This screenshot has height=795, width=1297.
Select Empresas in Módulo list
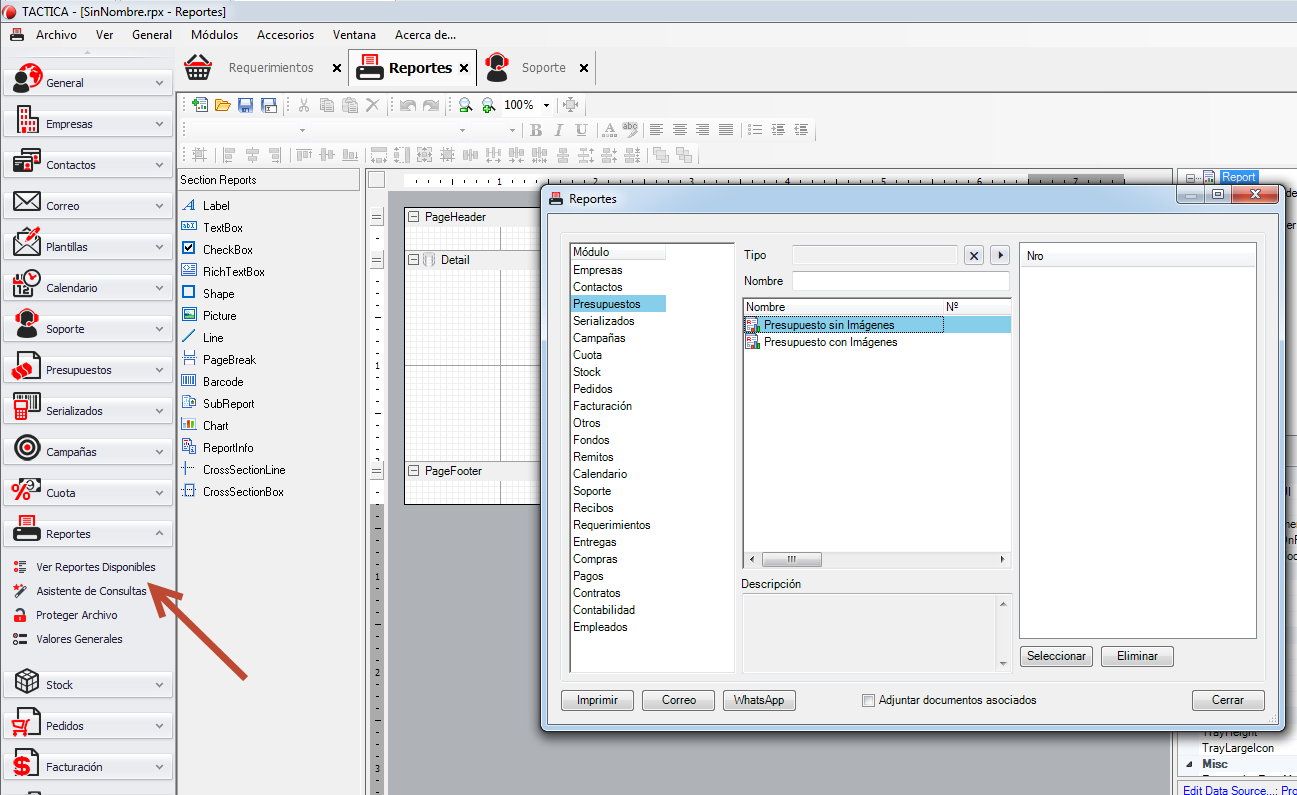tap(598, 270)
